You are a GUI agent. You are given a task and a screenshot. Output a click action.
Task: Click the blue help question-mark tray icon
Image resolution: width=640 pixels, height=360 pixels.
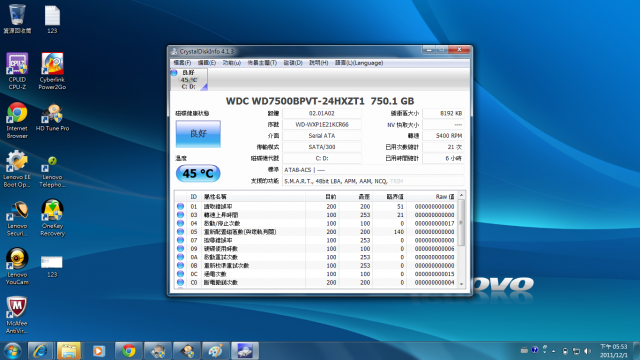(x=535, y=350)
